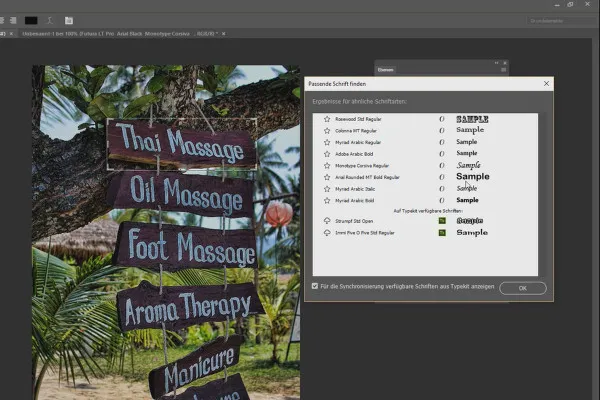Close the Passende Schrift finden dialog
The width and height of the screenshot is (600, 400).
pos(546,83)
